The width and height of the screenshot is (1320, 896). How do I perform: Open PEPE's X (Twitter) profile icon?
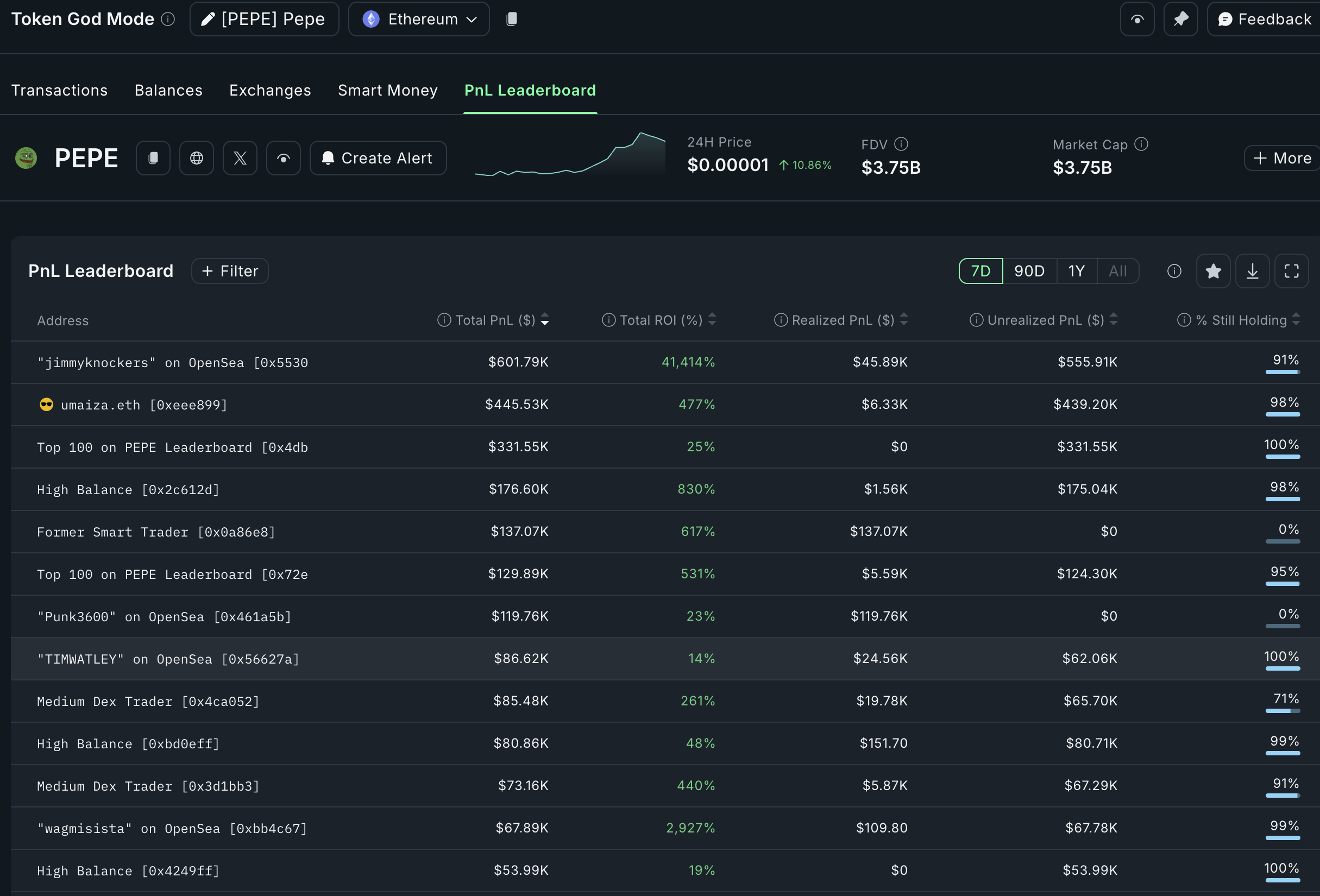pyautogui.click(x=240, y=159)
